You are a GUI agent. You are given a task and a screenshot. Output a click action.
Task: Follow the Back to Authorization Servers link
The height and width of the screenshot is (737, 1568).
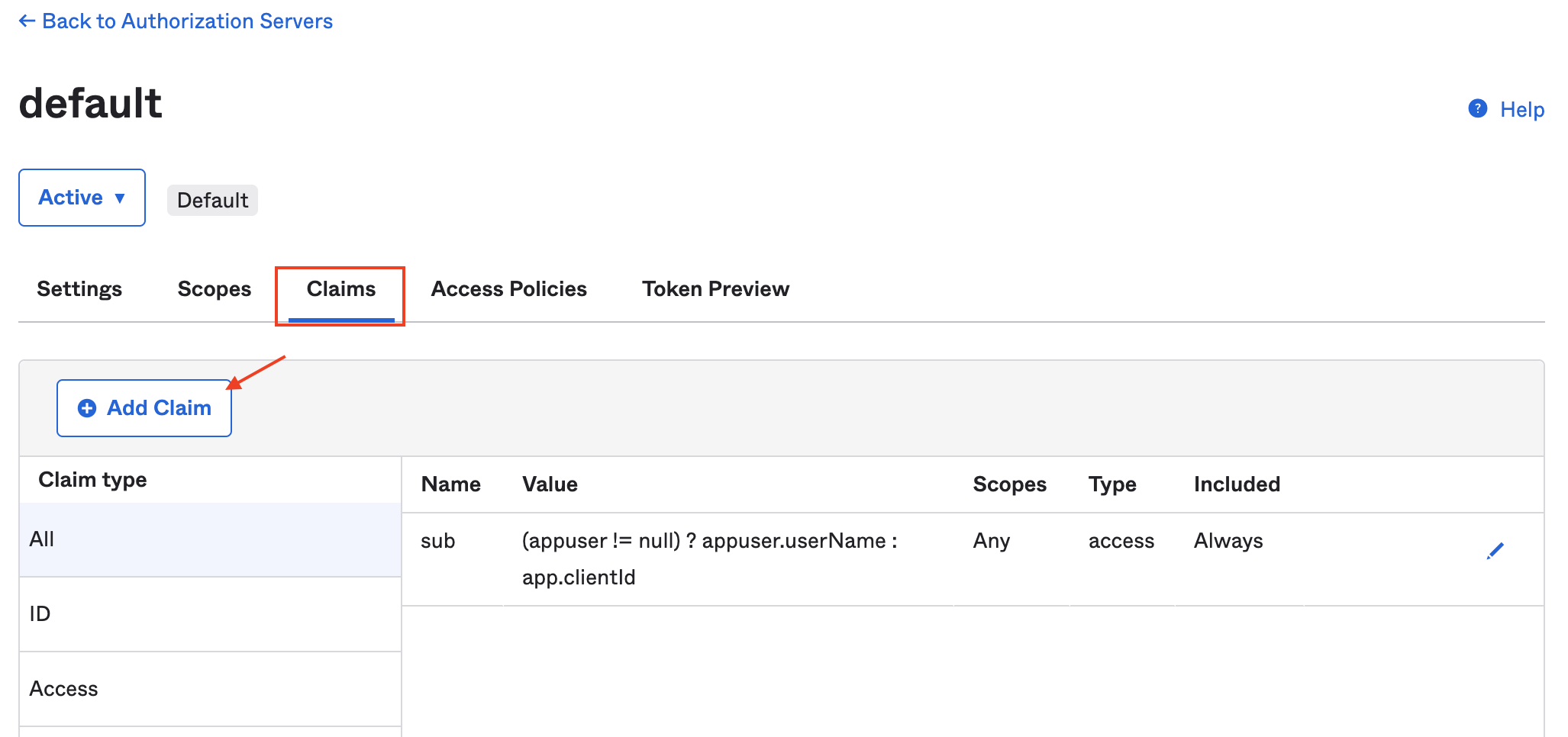(x=187, y=21)
